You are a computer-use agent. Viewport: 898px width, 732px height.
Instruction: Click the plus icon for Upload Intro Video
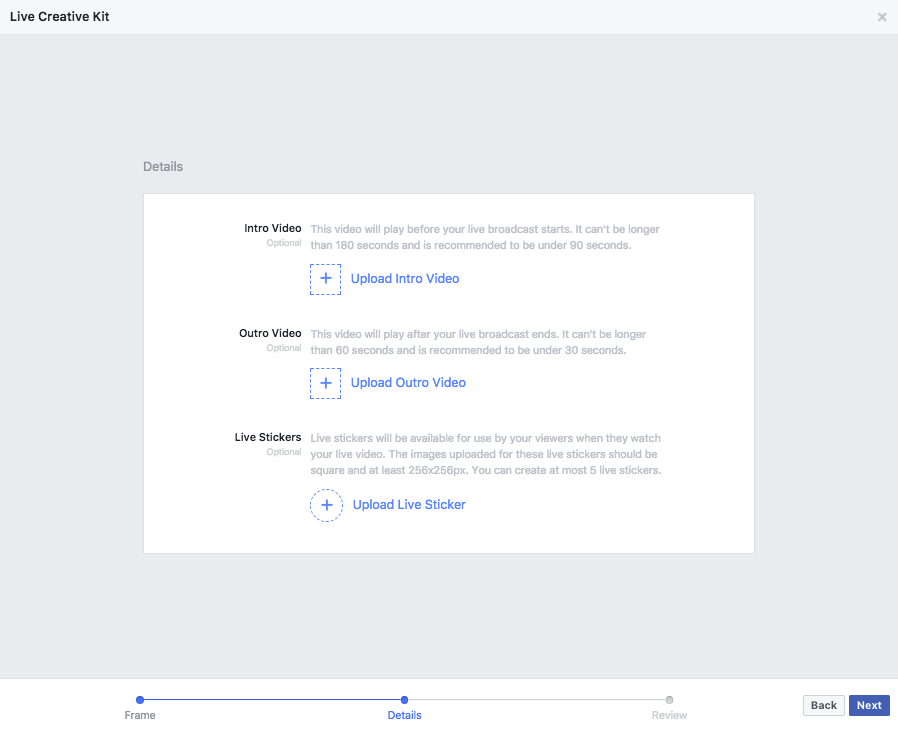(325, 279)
